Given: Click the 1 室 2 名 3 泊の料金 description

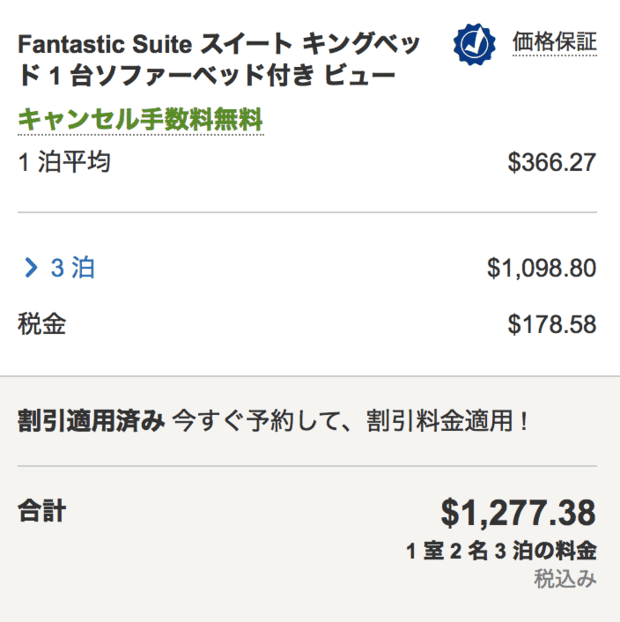Looking at the screenshot, I should coord(501,551).
